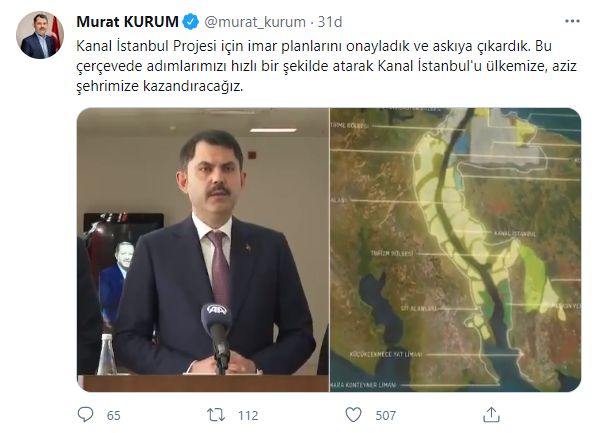Viewport: 595px width, 433px height.
Task: Open the three-dot more options menu
Action: (x=572, y=21)
